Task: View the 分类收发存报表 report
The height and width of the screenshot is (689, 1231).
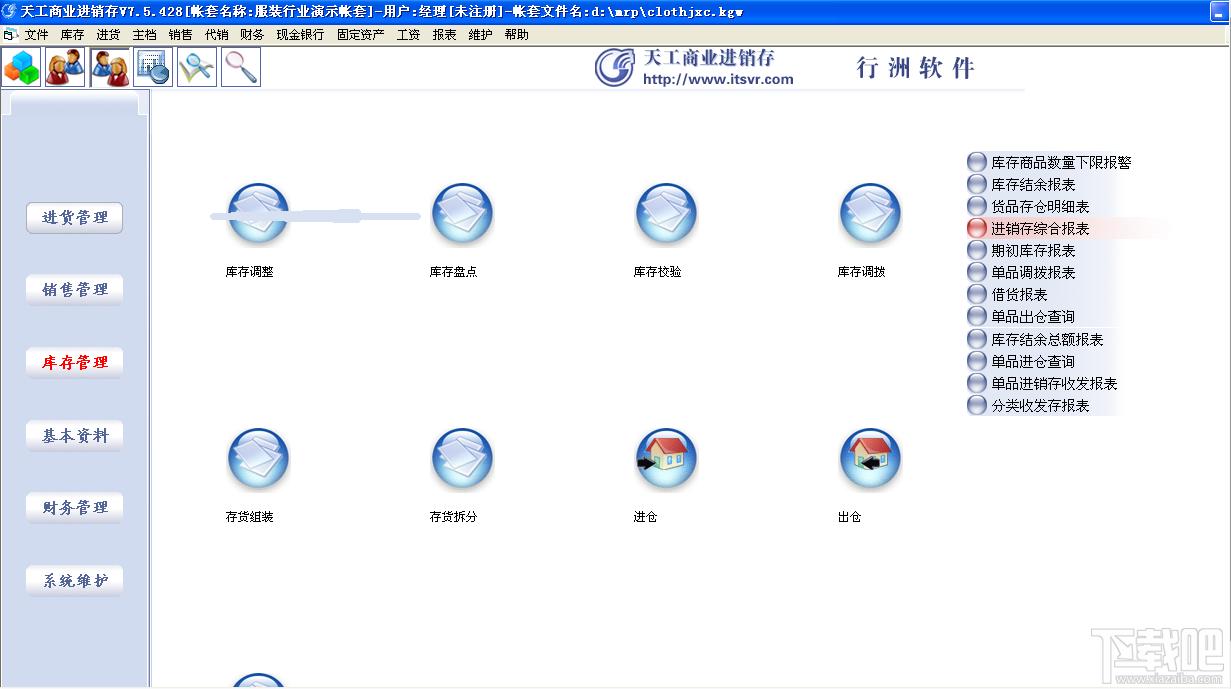Action: [1028, 405]
